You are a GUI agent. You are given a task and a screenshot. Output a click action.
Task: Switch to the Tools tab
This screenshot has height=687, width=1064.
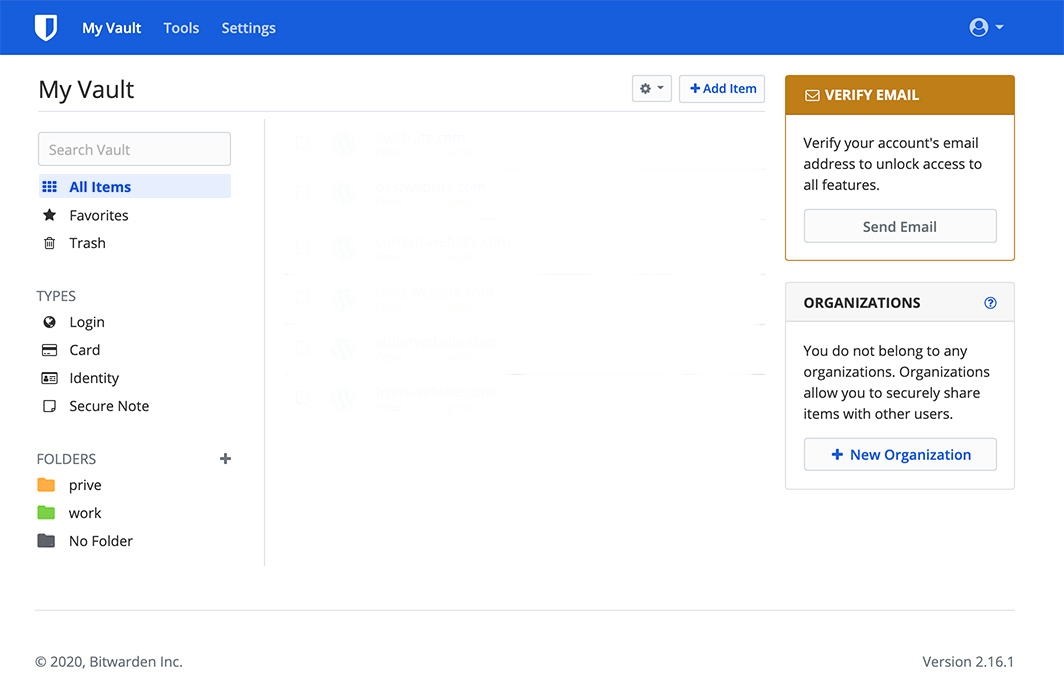pos(181,28)
